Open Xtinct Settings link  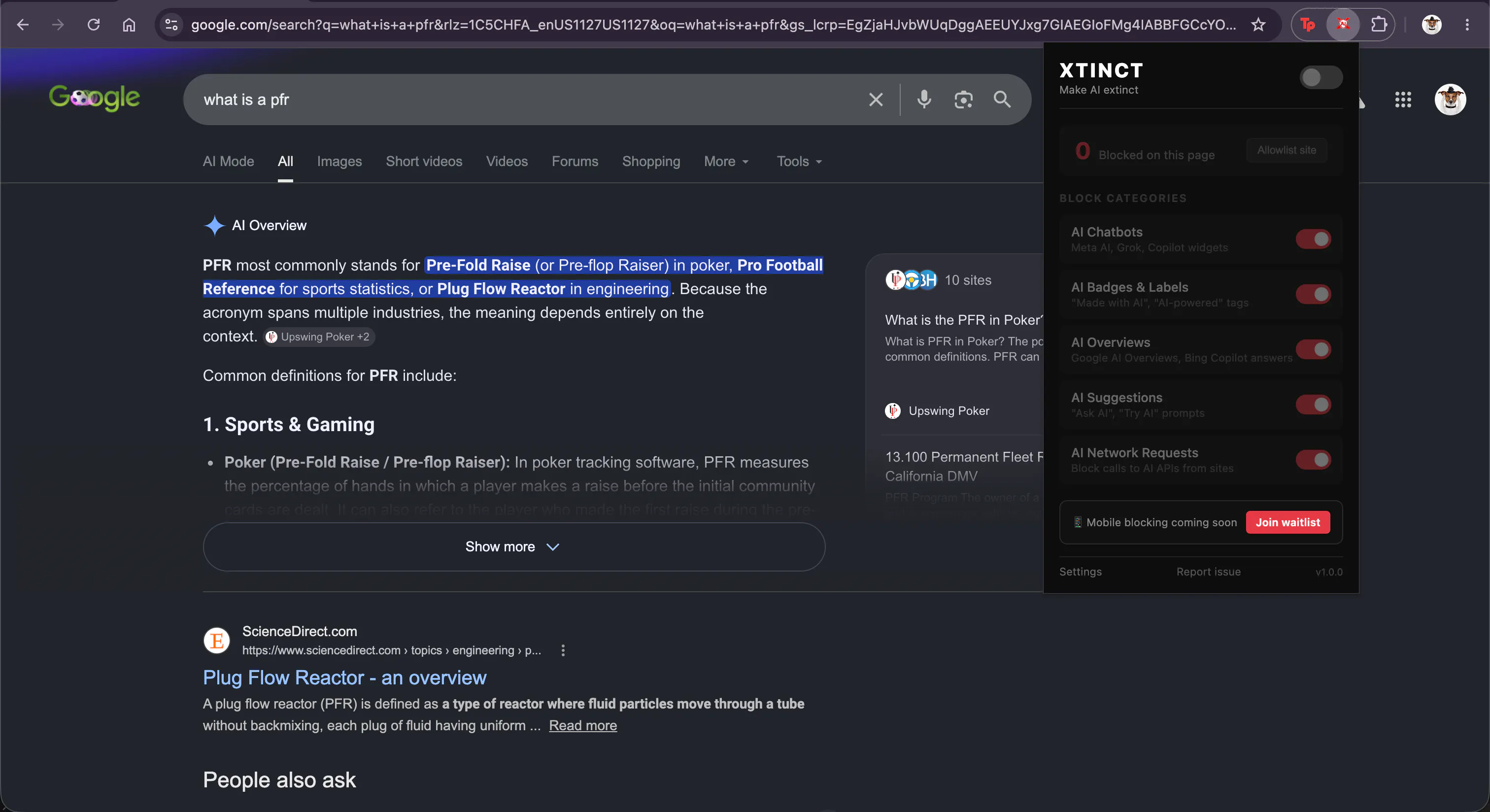click(x=1080, y=572)
